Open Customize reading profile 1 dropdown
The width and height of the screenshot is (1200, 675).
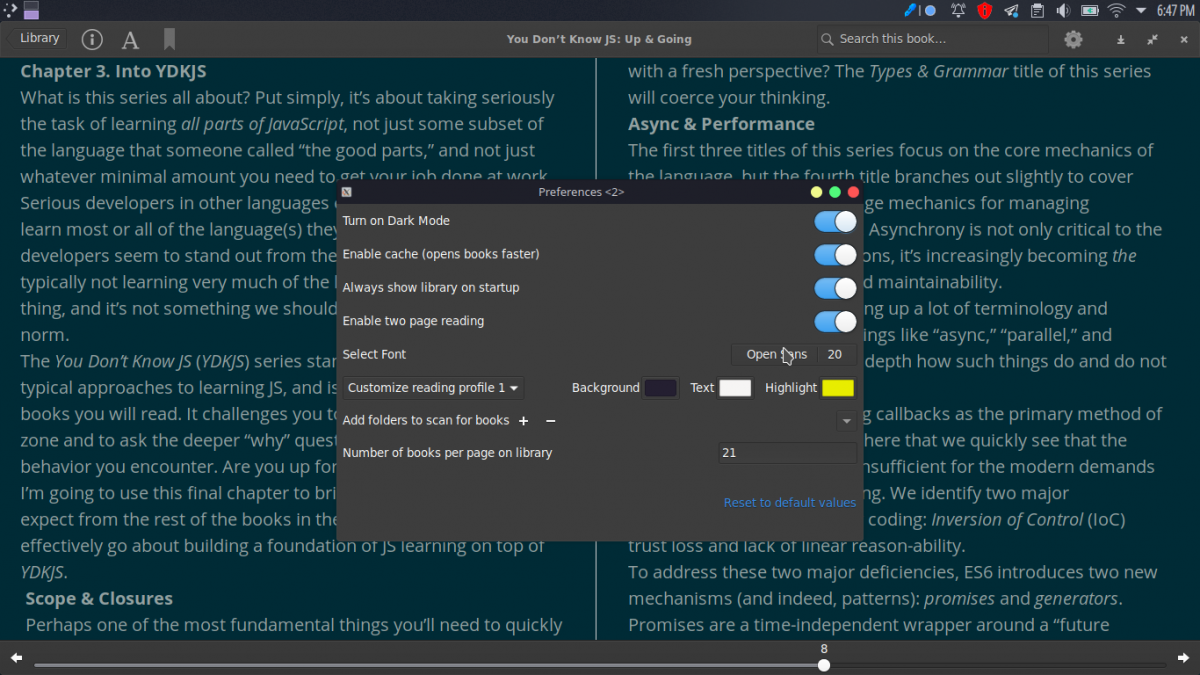(x=433, y=388)
